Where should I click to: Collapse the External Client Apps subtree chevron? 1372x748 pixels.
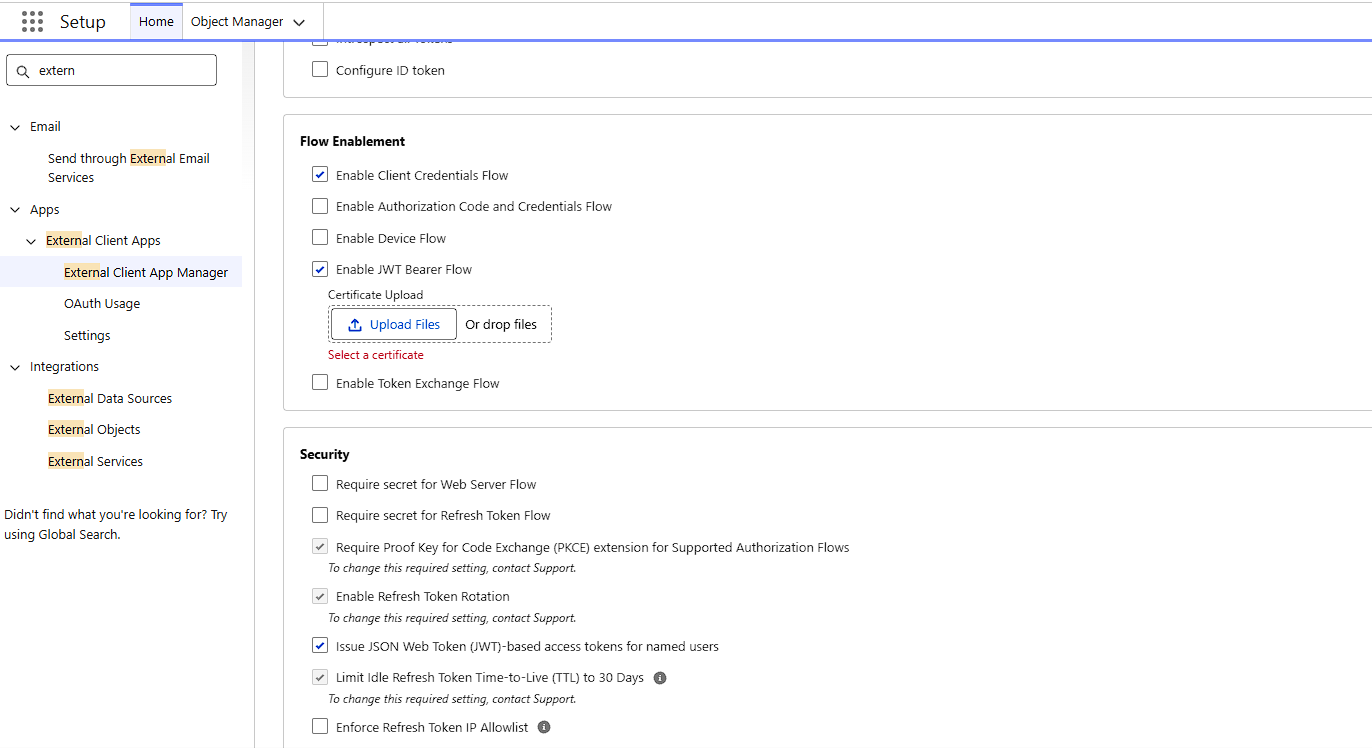[x=32, y=241]
